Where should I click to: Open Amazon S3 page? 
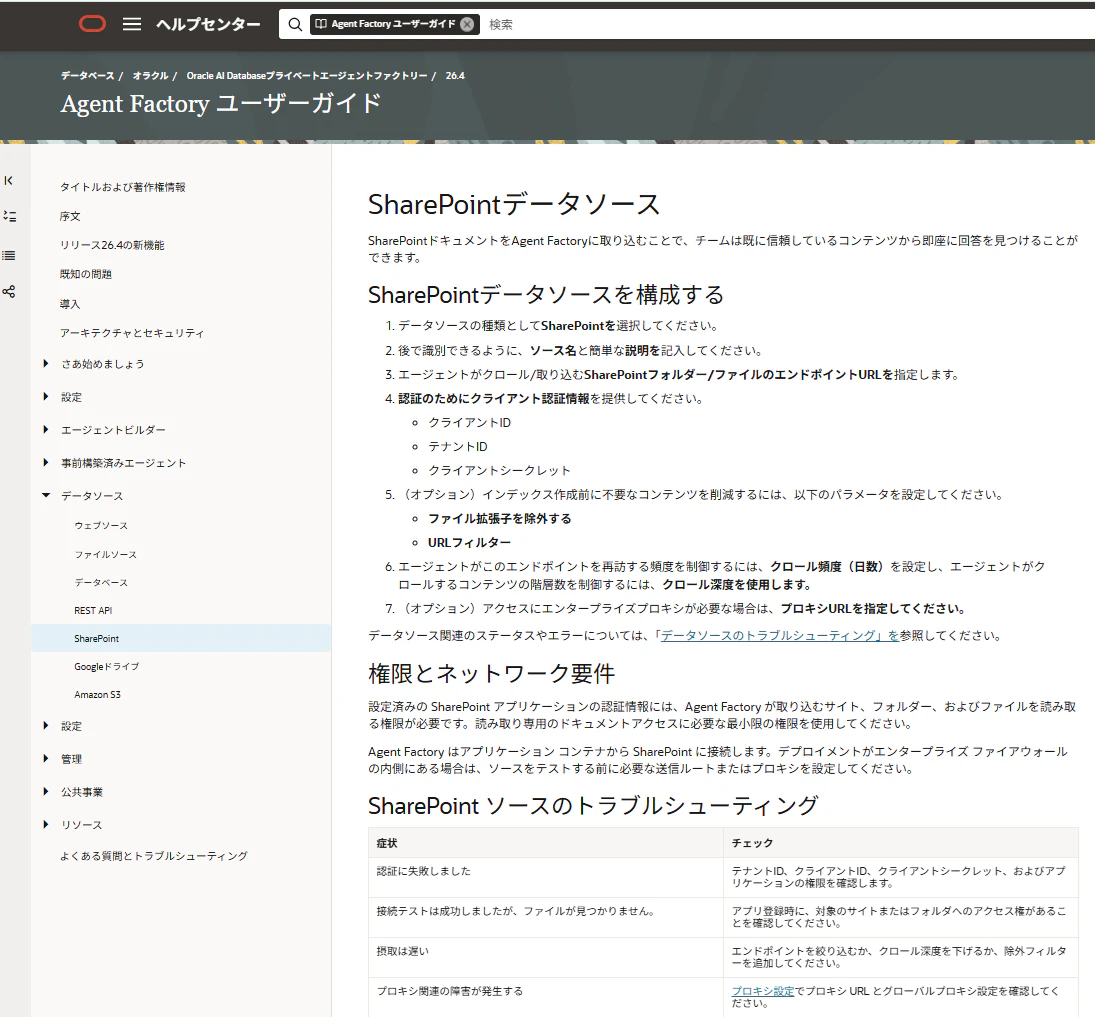(x=97, y=694)
